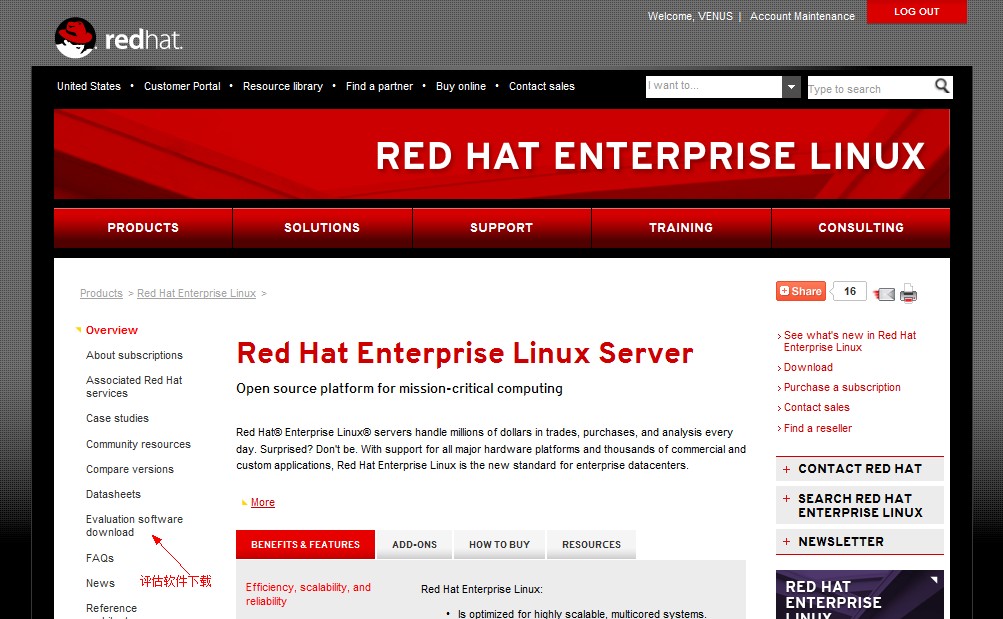Click Red Hat Enterprise Linux breadcrumb
This screenshot has width=1003, height=619.
pyautogui.click(x=196, y=293)
